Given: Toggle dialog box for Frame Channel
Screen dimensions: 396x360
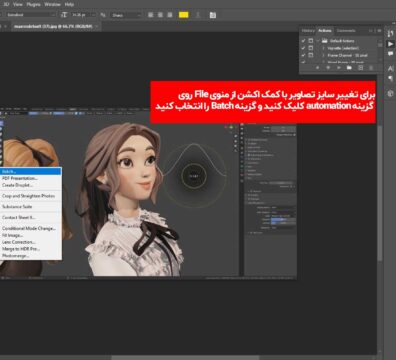Looking at the screenshot, I should tap(311, 55).
